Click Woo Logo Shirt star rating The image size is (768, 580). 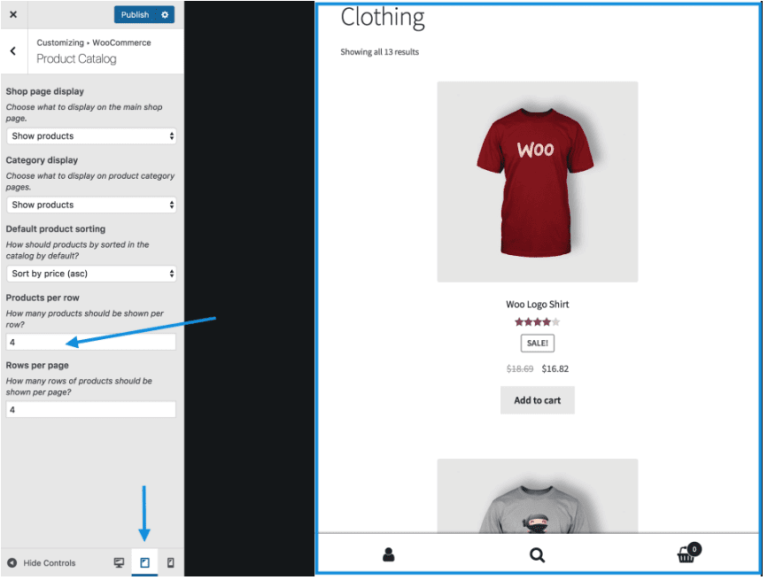(537, 322)
